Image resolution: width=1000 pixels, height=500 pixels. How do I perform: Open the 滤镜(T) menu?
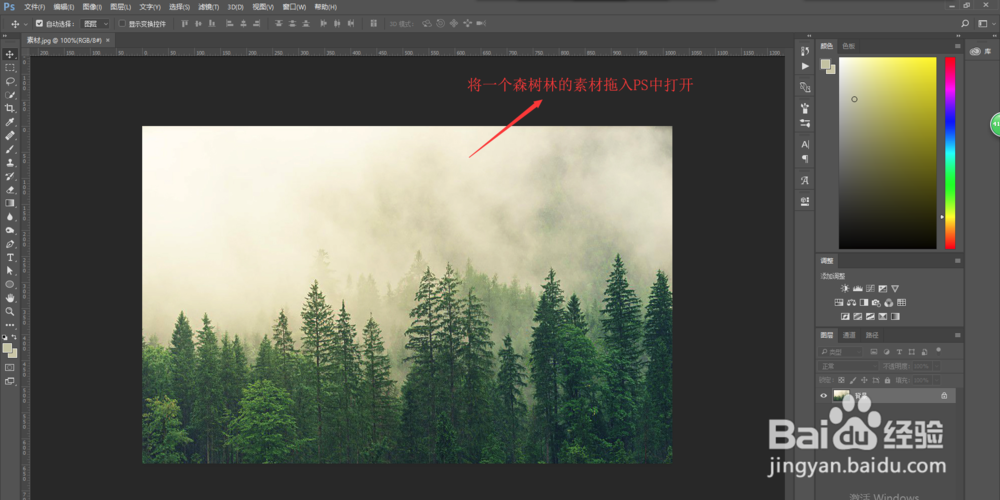click(x=209, y=7)
